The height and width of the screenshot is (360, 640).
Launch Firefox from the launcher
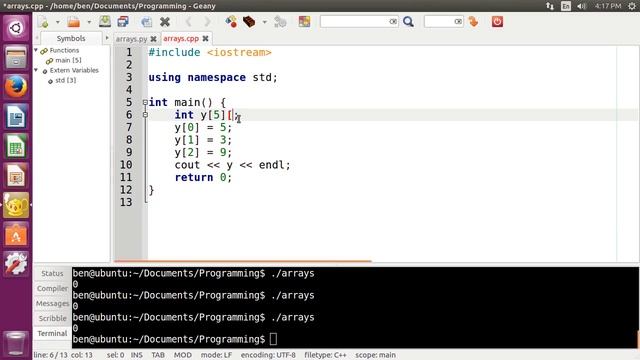pyautogui.click(x=16, y=87)
